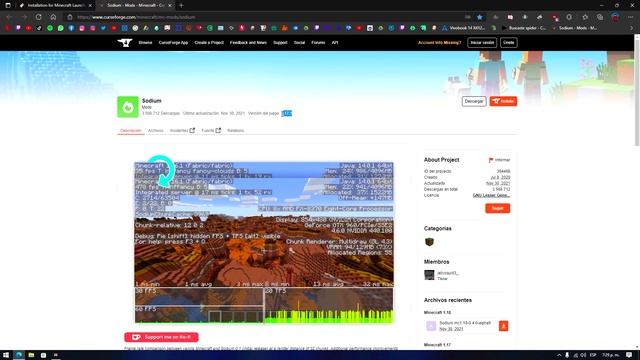
Task: Click the browser profile avatar icon
Action: pyautogui.click(x=615, y=17)
